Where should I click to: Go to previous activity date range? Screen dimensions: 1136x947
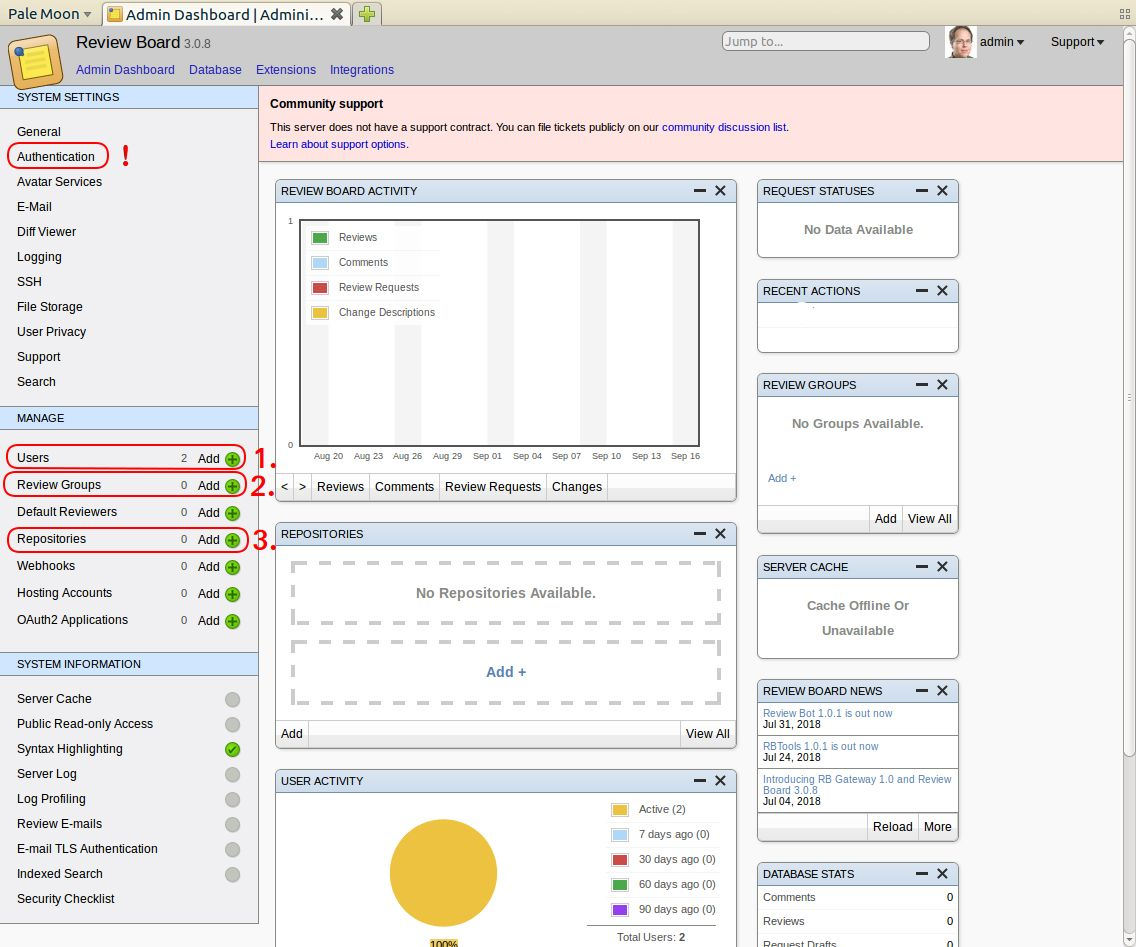285,487
